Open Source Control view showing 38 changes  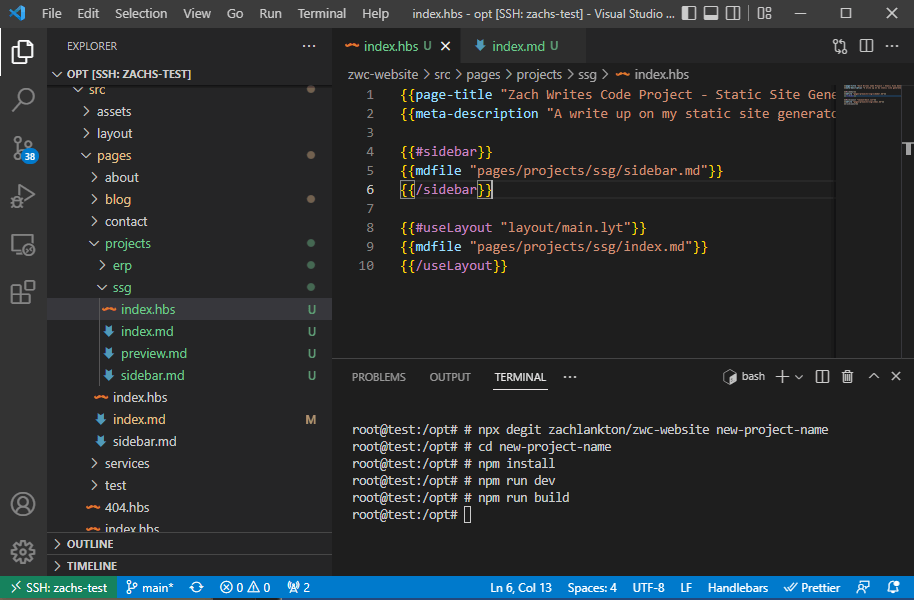coord(22,148)
